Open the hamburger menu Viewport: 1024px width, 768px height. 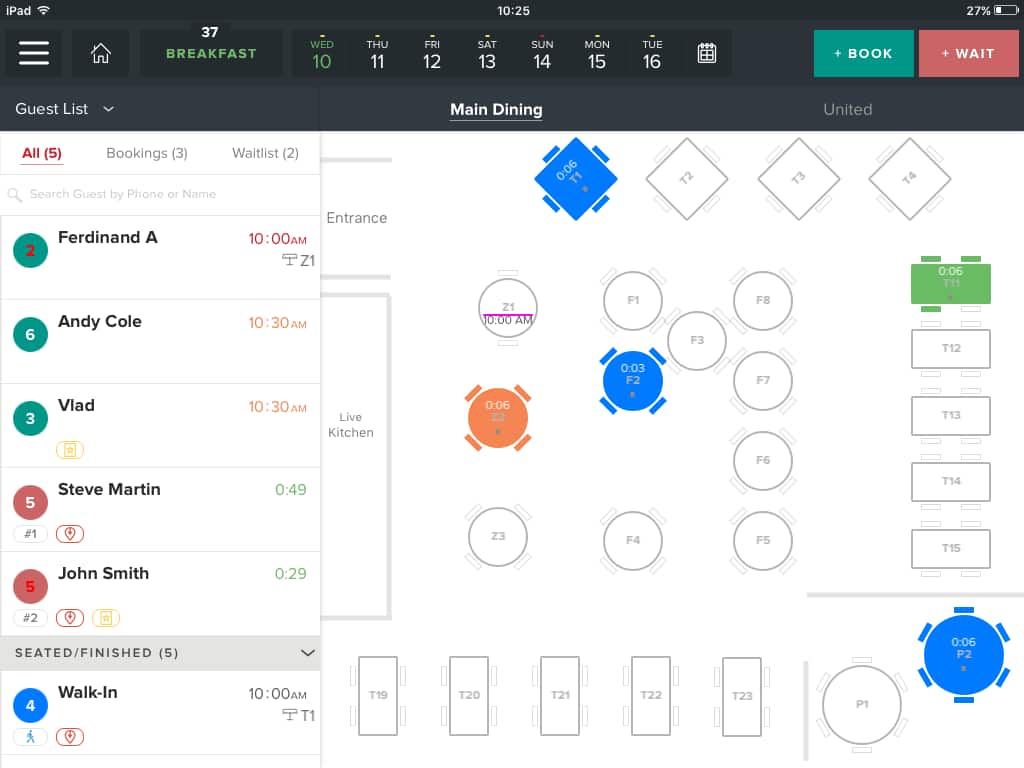(34, 54)
